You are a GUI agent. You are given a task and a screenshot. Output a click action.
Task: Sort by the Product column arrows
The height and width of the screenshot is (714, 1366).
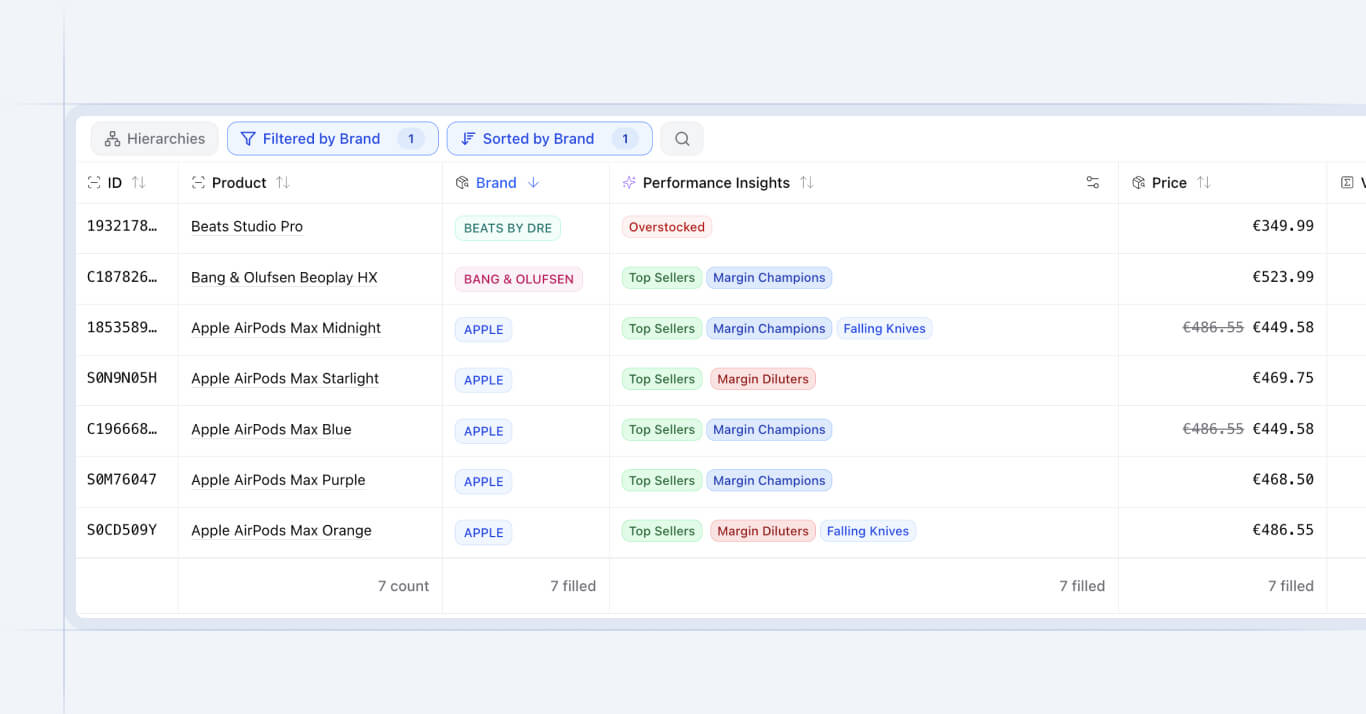tap(283, 183)
